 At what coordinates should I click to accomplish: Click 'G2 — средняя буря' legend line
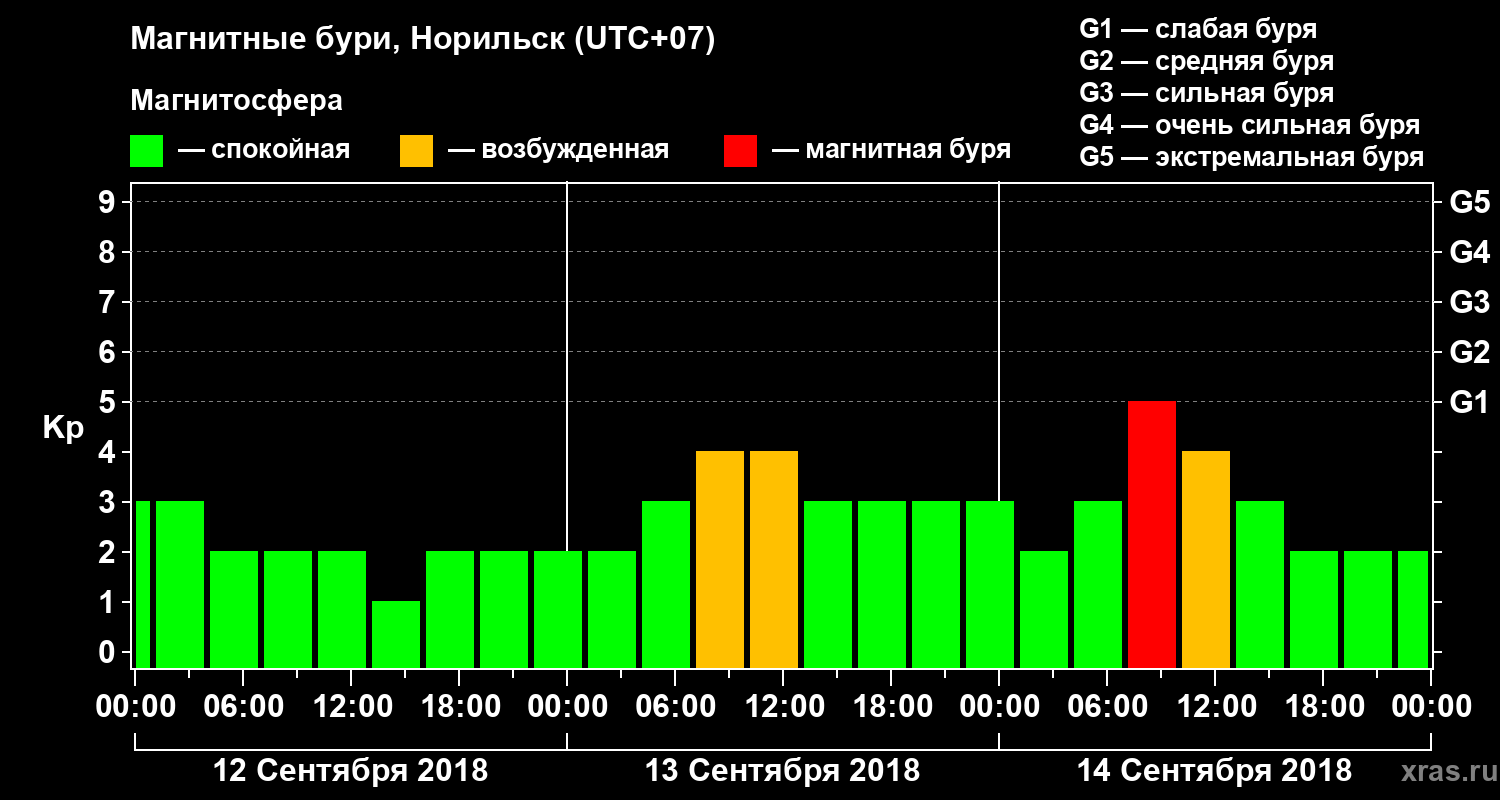[x=1207, y=61]
